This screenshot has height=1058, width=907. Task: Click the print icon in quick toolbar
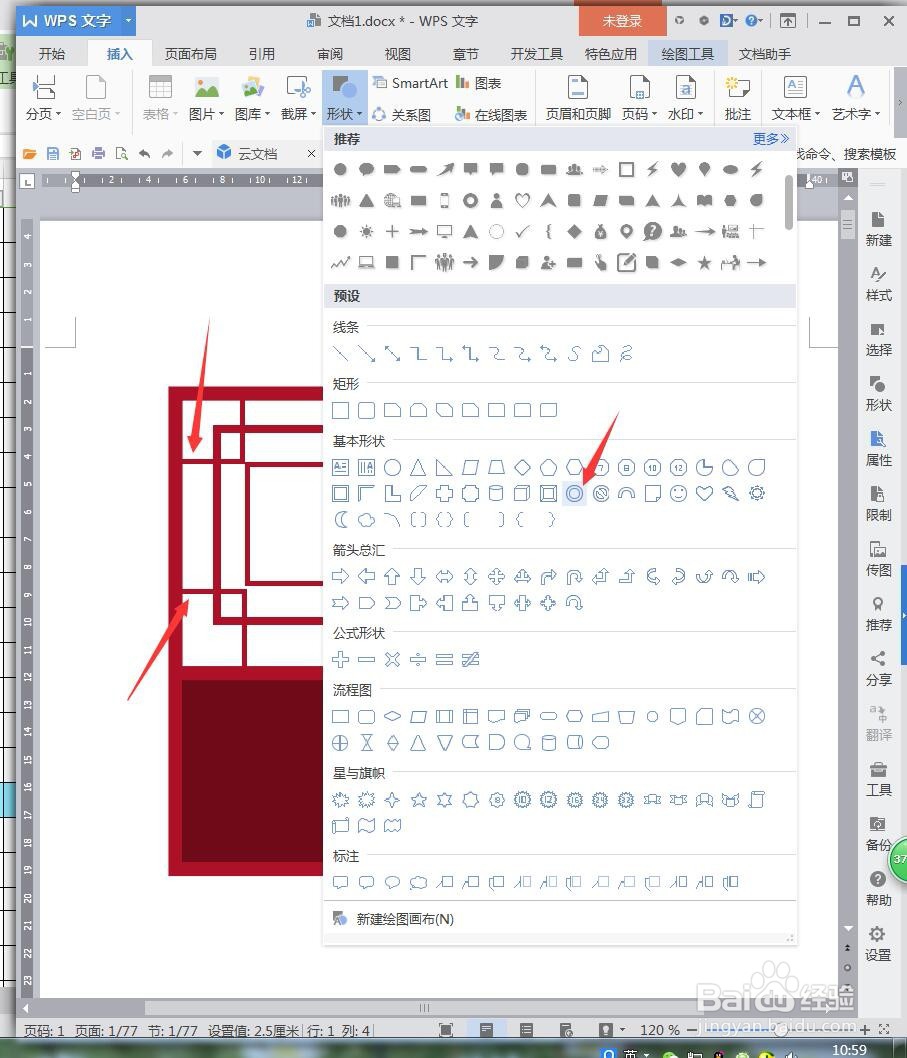[x=99, y=154]
